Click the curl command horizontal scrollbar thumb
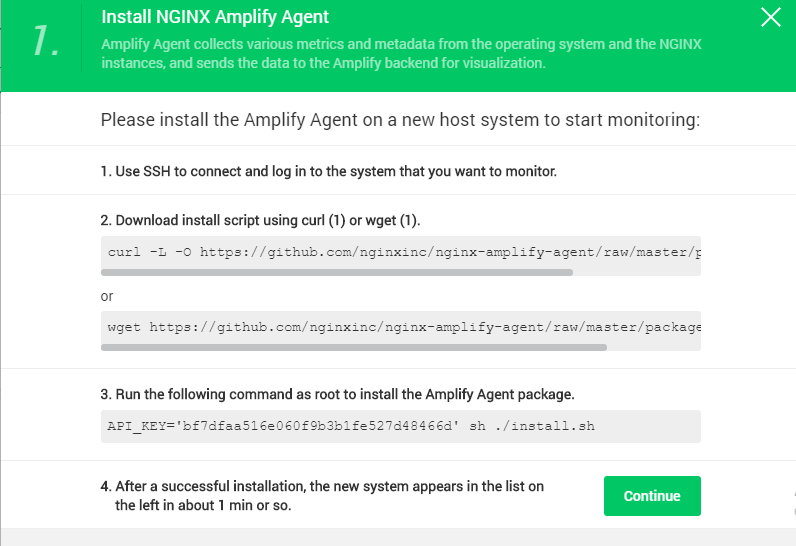 [337, 272]
